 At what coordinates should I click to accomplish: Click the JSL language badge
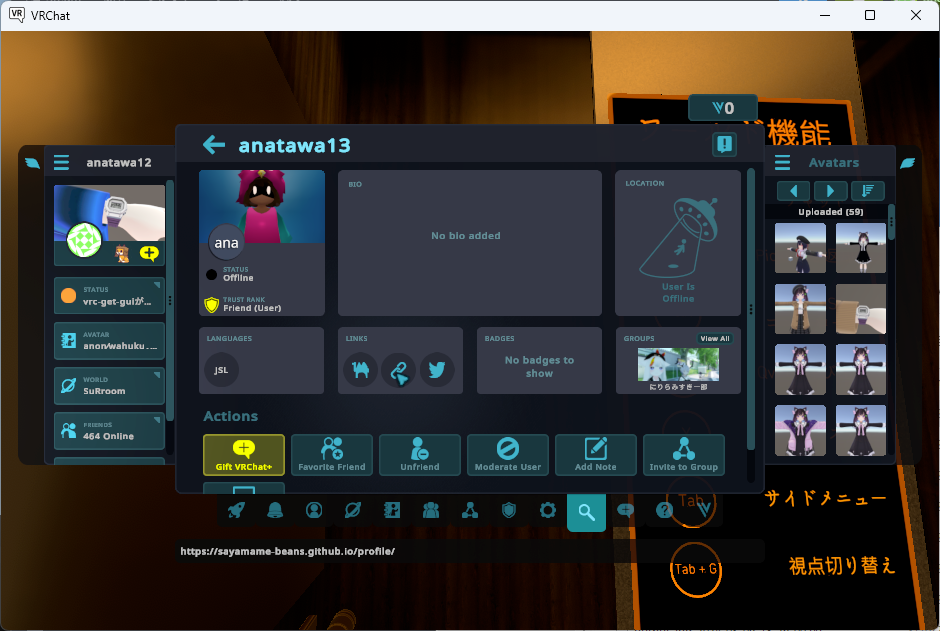click(x=221, y=370)
